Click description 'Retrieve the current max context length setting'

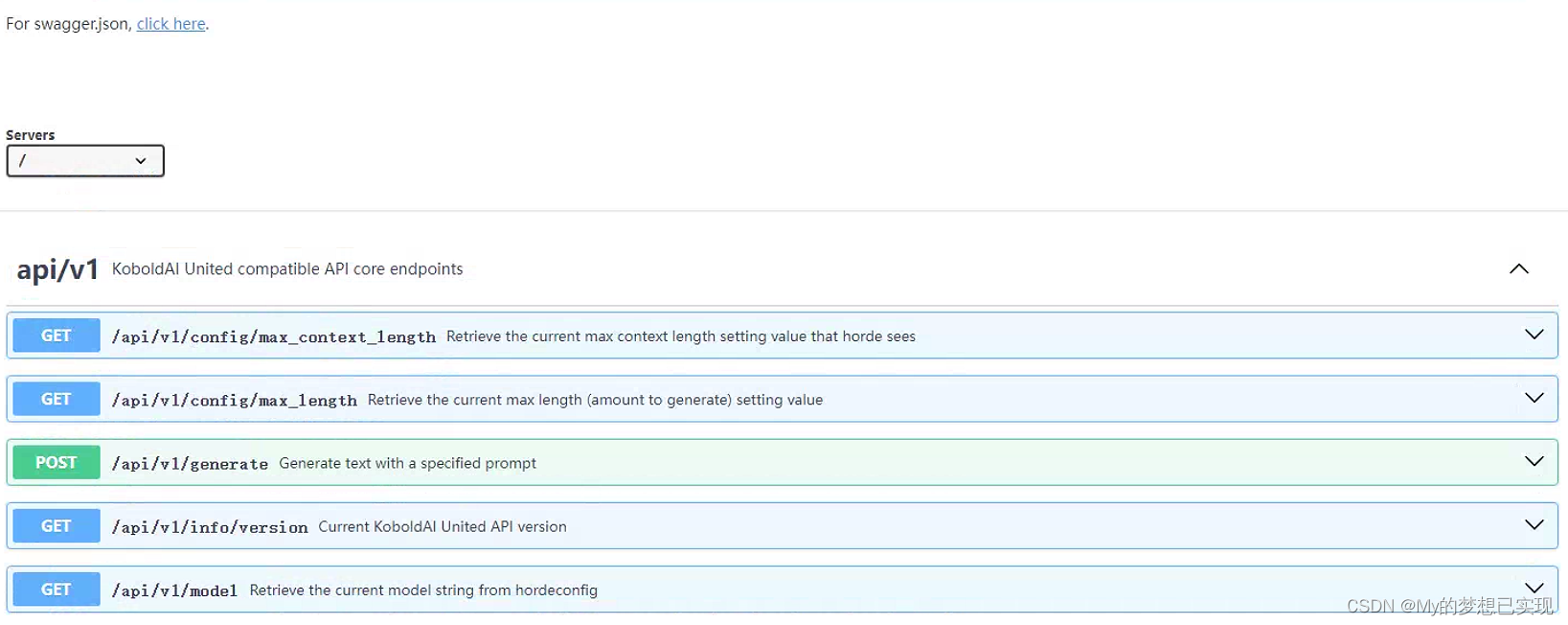(681, 336)
